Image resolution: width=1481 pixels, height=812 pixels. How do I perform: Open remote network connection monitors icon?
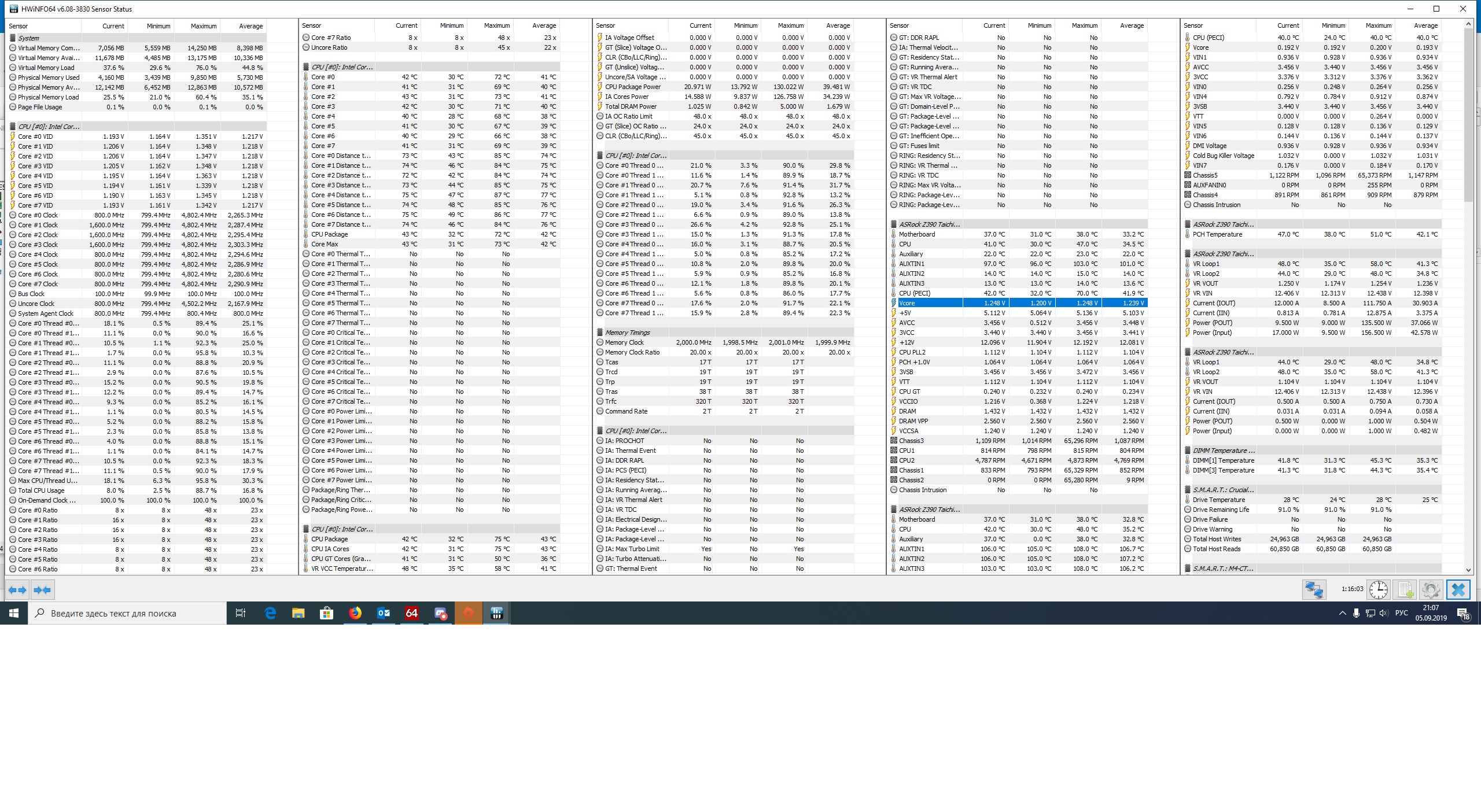[1314, 590]
